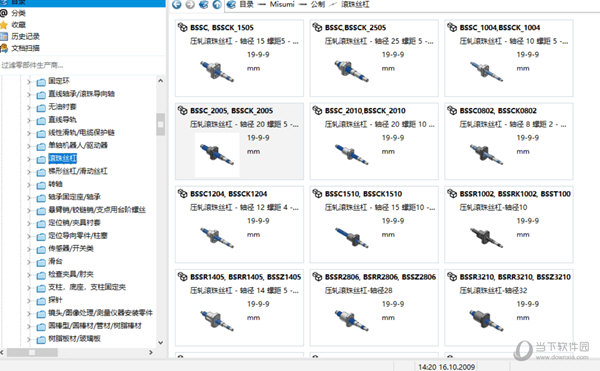Click the back navigation arrow icon
Screen dimensions: 600x371
pos(176,4)
